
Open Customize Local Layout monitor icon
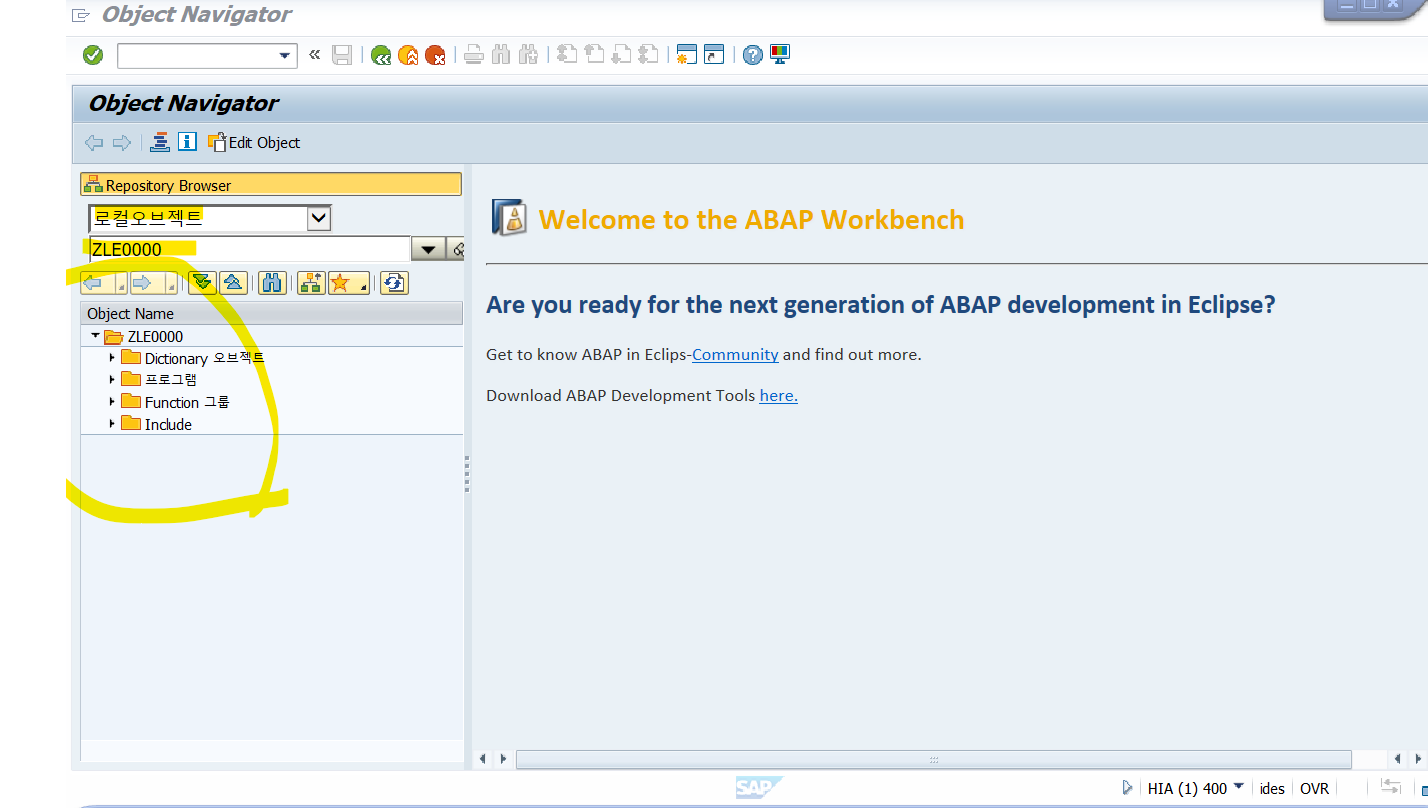[780, 55]
